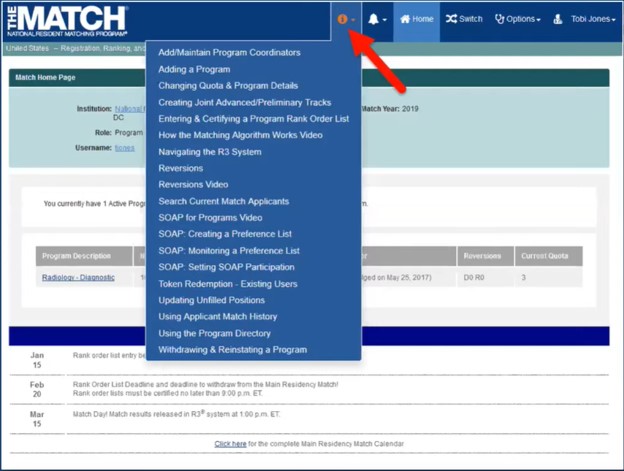Click the Switch role button
The height and width of the screenshot is (471, 624).
pyautogui.click(x=464, y=19)
